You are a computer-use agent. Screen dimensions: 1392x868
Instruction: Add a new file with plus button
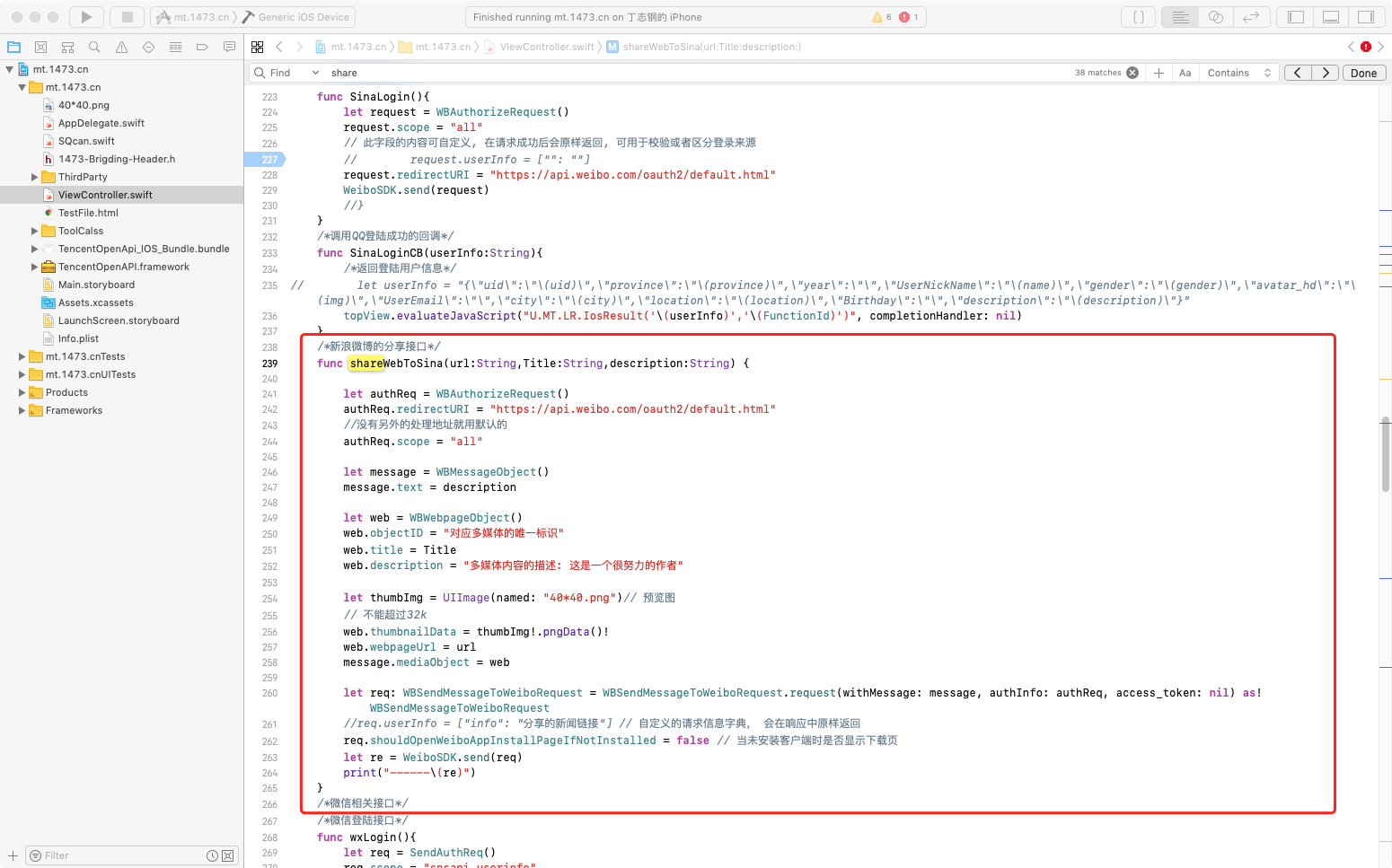pyautogui.click(x=13, y=855)
